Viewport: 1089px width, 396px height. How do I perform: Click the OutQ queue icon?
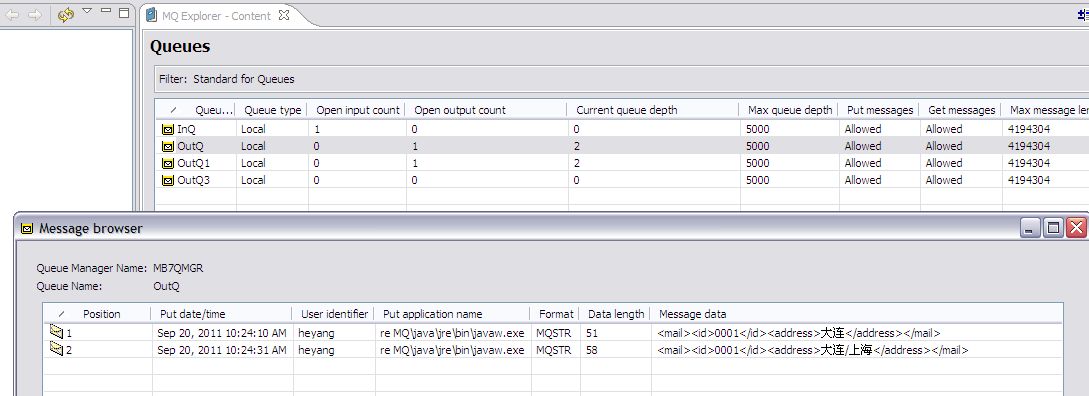point(167,147)
